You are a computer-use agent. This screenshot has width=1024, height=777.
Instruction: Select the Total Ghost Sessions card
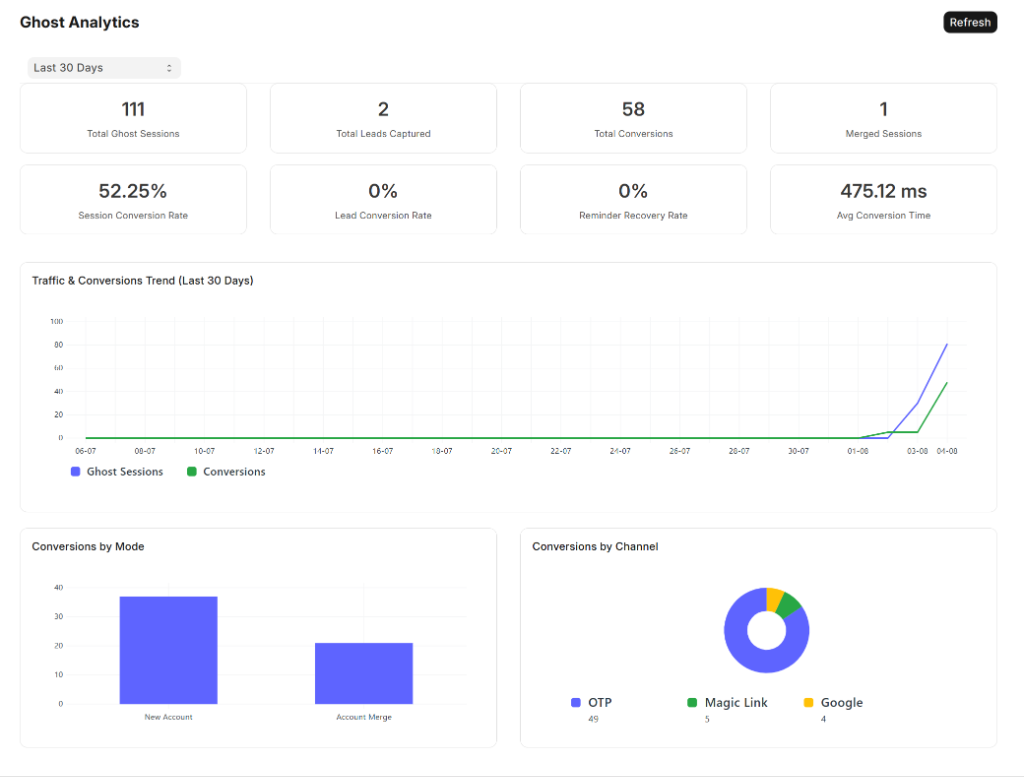(x=133, y=118)
